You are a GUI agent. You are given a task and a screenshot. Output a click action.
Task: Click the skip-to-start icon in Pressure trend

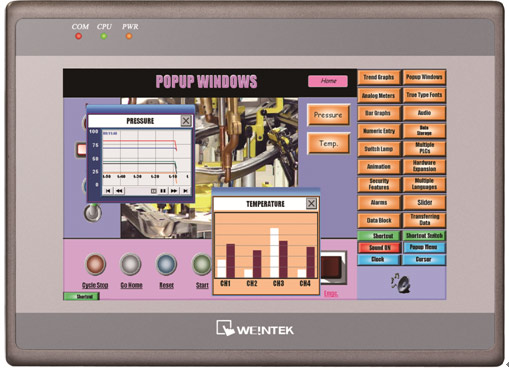[x=108, y=191]
